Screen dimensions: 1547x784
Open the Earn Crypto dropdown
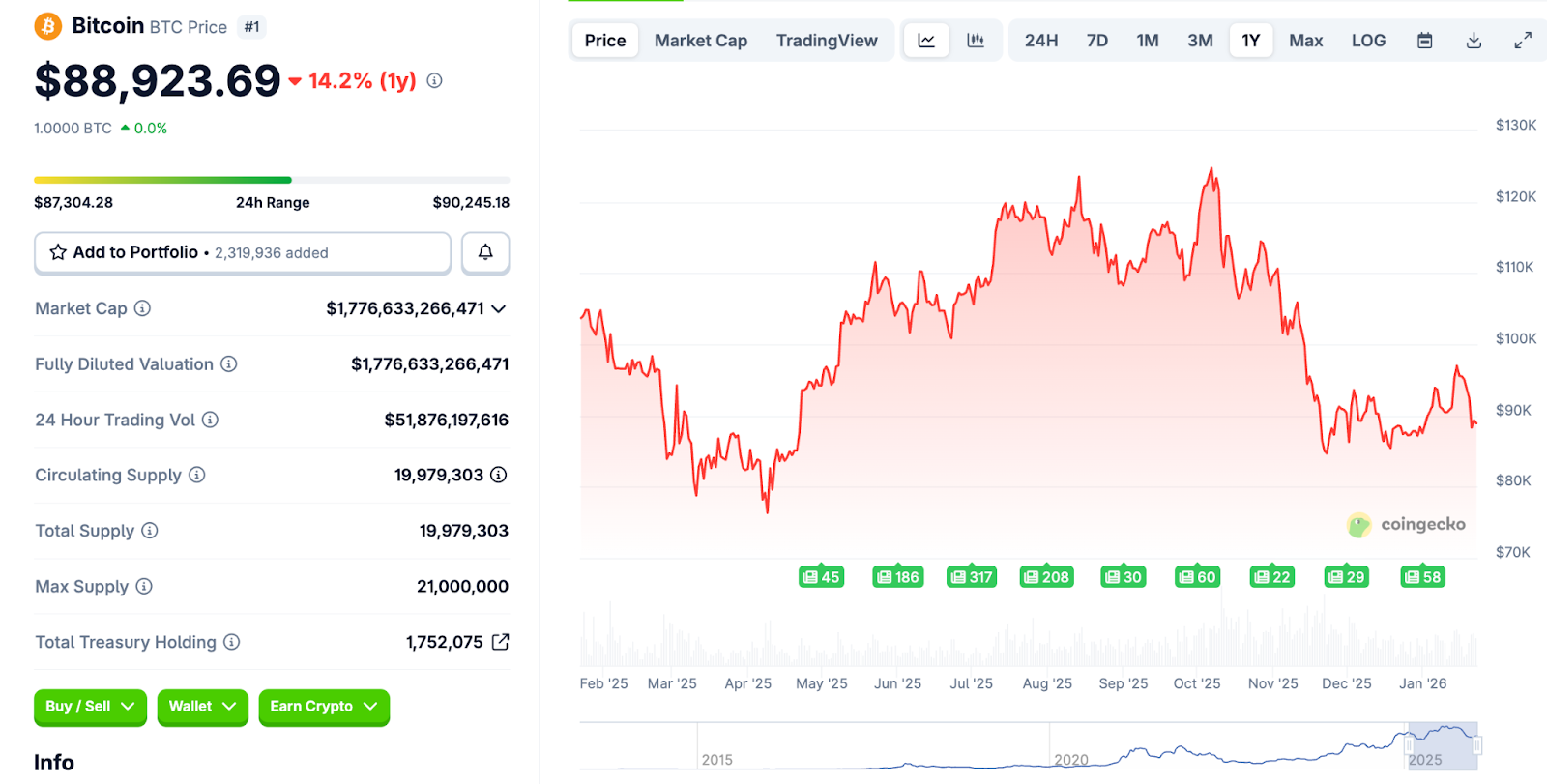click(x=324, y=707)
